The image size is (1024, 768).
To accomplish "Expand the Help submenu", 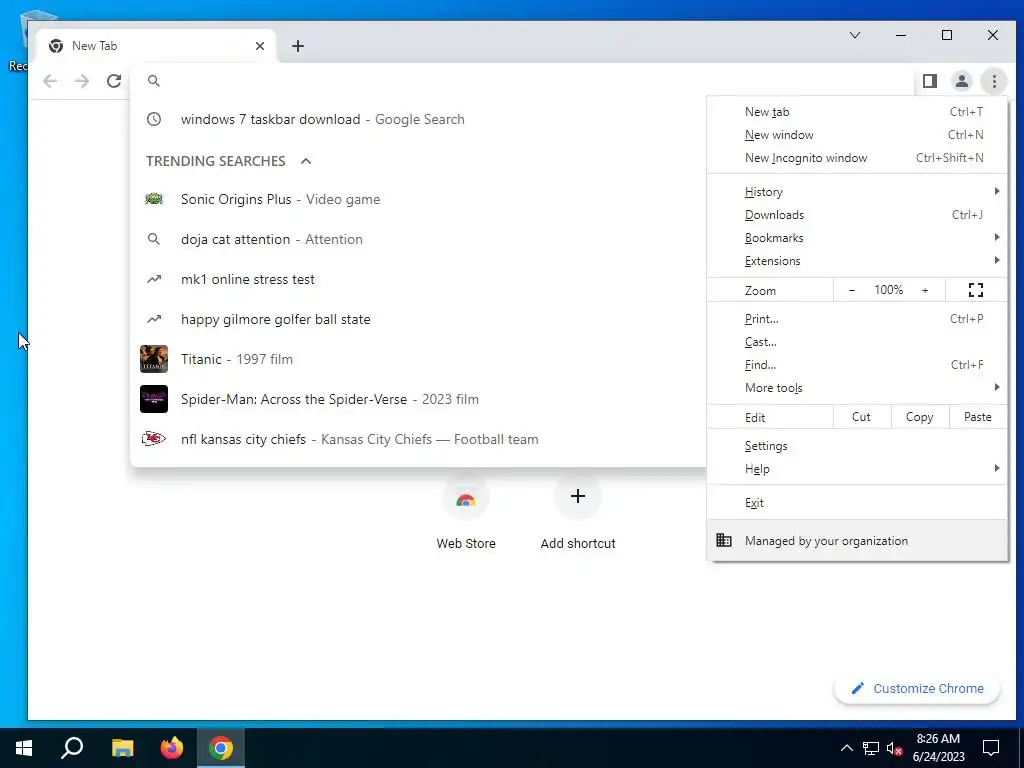I will pos(857,469).
